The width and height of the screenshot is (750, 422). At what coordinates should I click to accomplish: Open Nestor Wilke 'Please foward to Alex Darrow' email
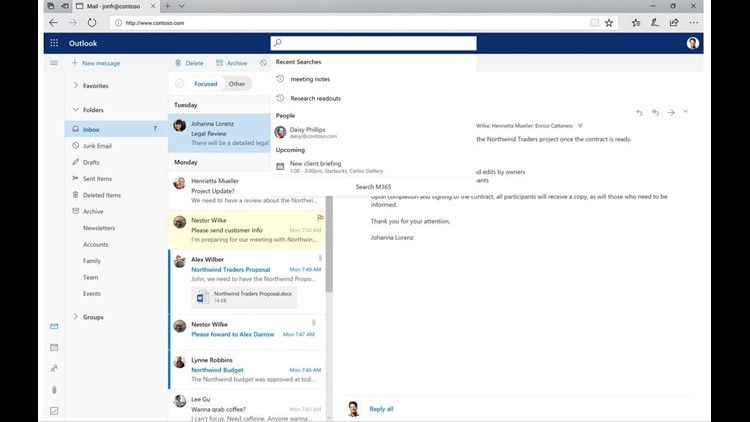(247, 330)
